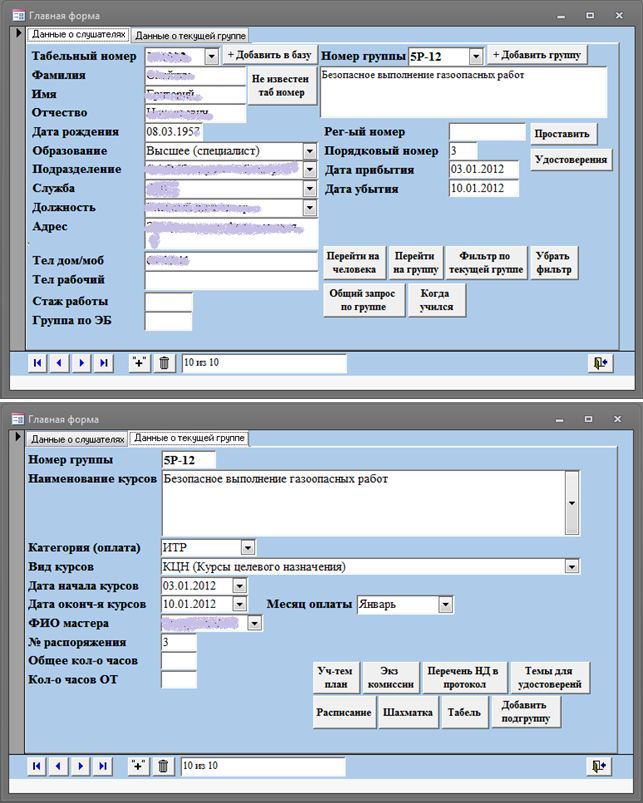
Task: Click form icon in top window title bar
Action: (x=18, y=15)
